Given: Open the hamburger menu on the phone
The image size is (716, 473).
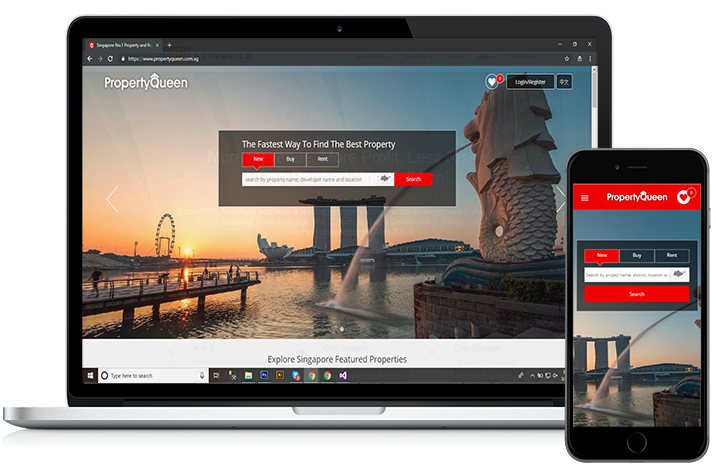Looking at the screenshot, I should pos(584,198).
